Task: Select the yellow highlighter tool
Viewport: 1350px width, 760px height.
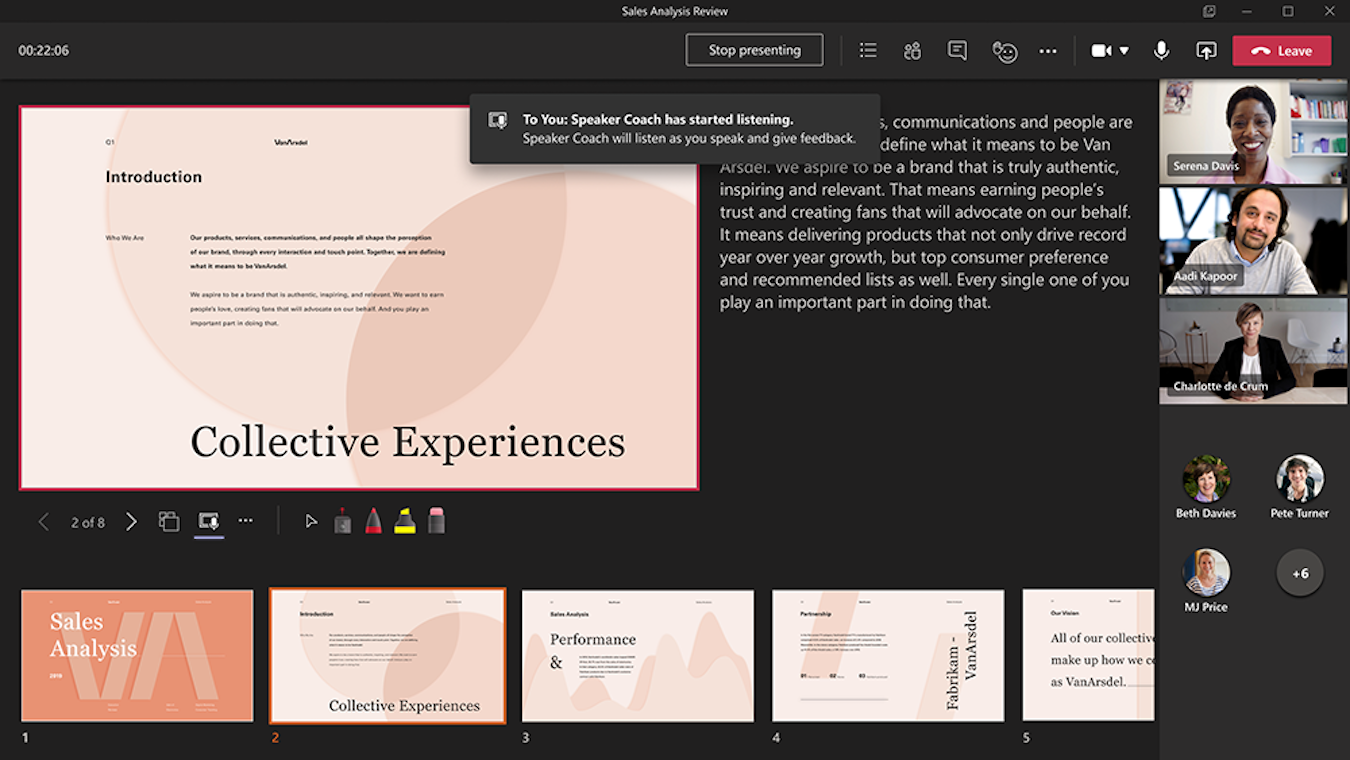Action: [x=404, y=520]
